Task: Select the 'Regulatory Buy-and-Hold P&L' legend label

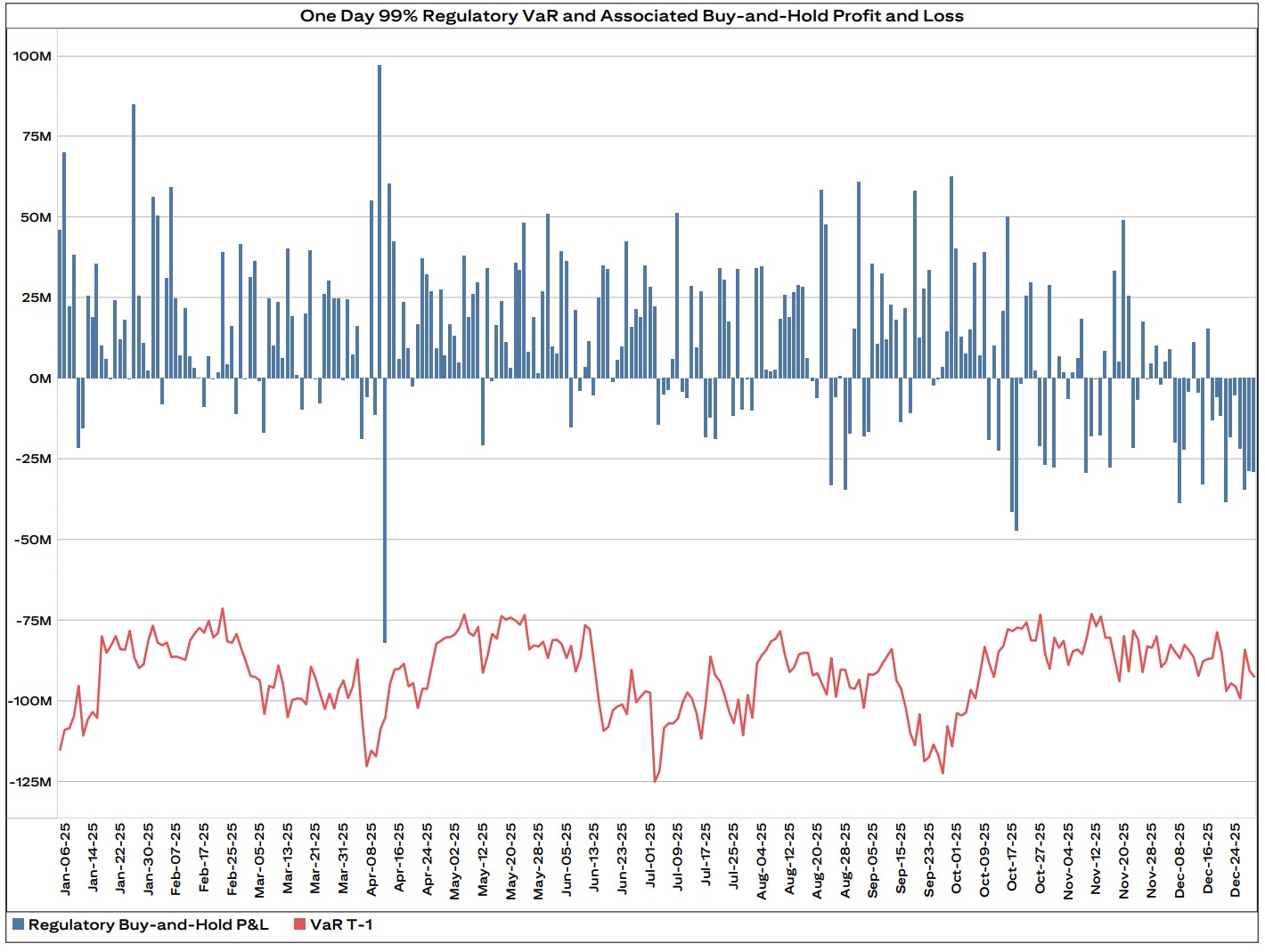Action: click(x=148, y=924)
